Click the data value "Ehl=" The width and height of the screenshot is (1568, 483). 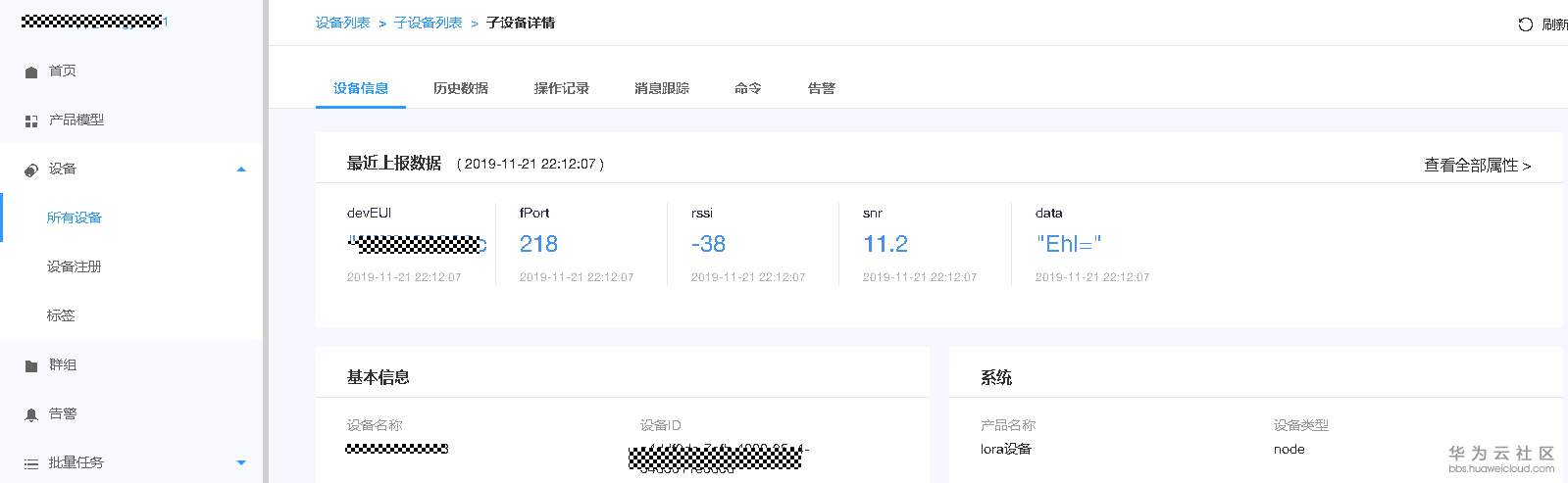1069,244
